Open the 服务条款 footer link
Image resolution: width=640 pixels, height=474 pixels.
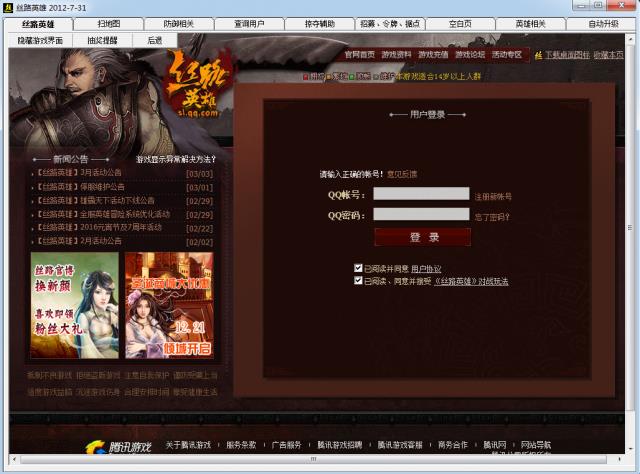point(241,445)
